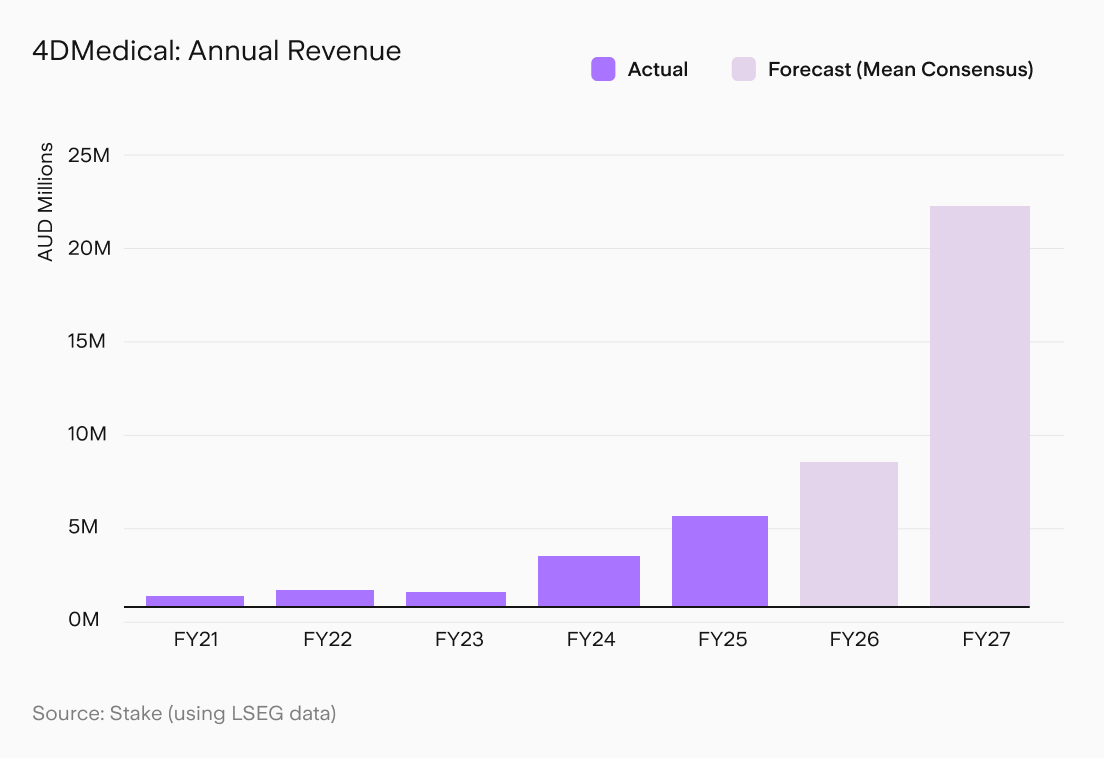1104x758 pixels.
Task: Click the "25M" axis label
Action: click(x=89, y=155)
